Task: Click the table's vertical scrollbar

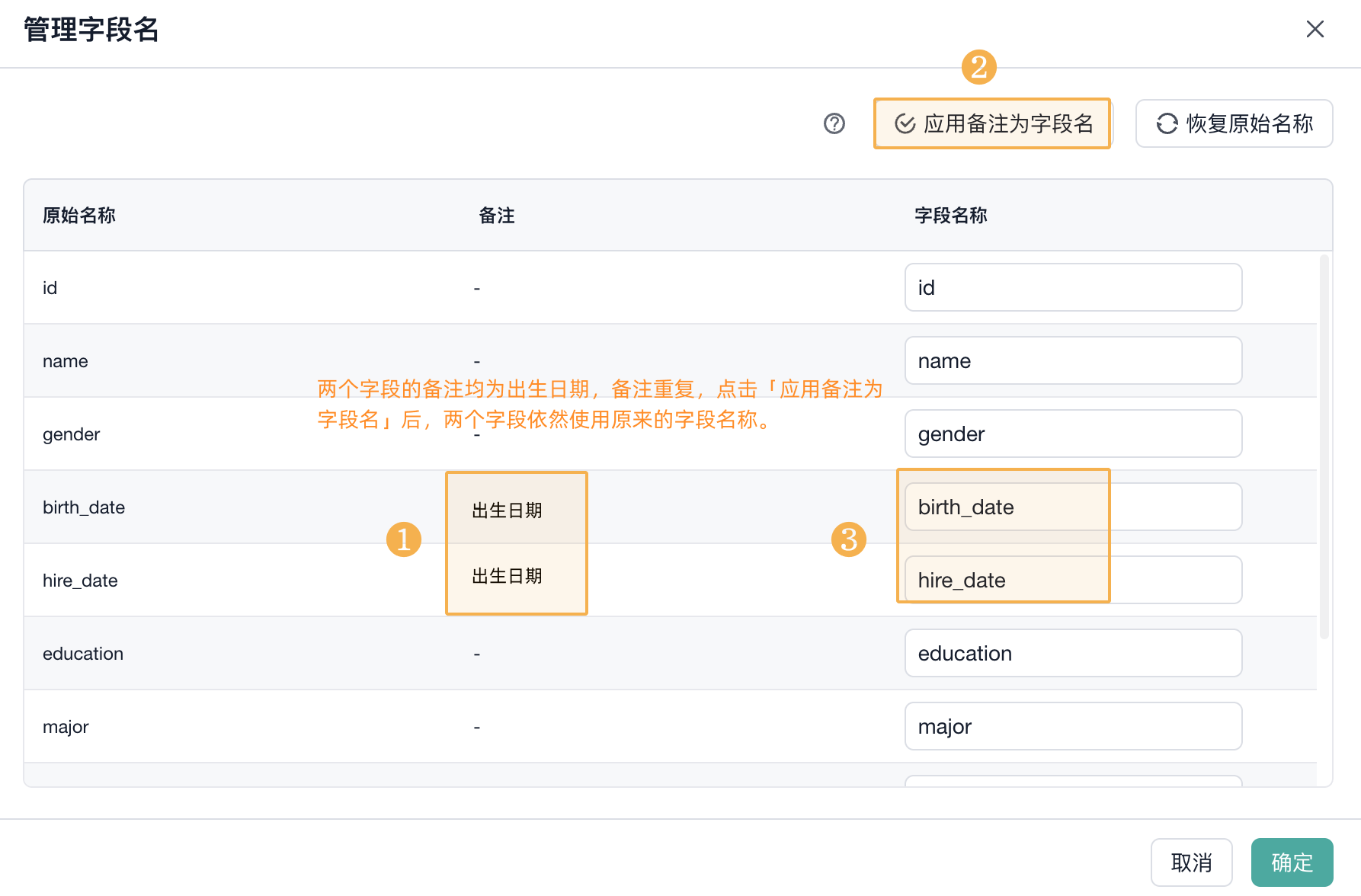Action: click(1324, 446)
